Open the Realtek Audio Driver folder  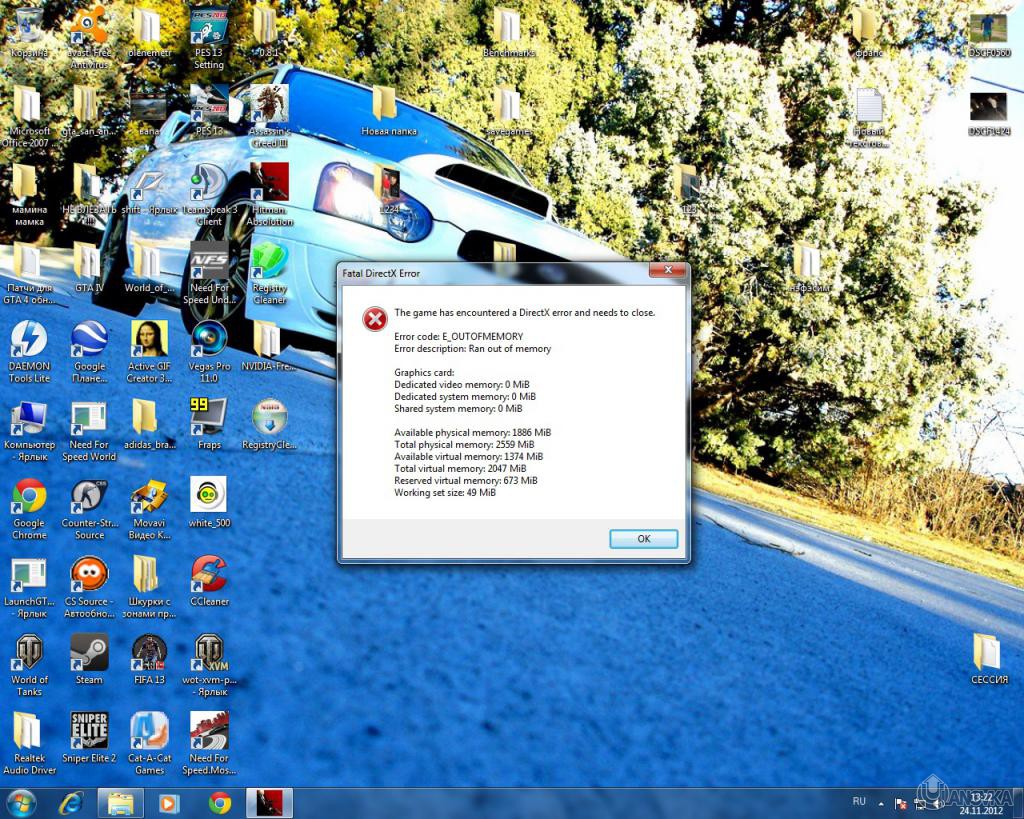coord(29,743)
